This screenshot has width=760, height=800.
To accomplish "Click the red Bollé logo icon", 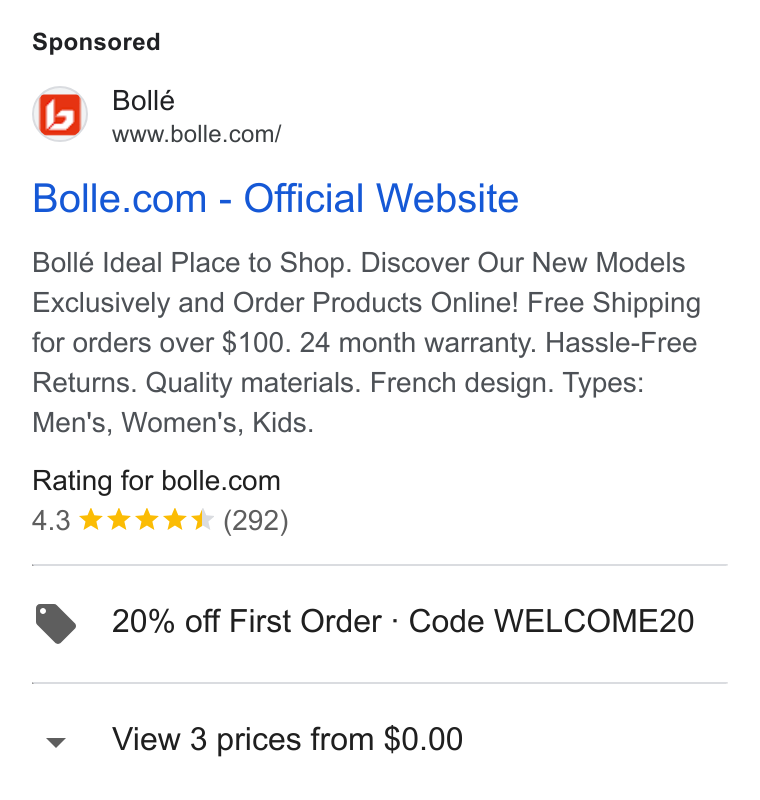I will point(60,114).
